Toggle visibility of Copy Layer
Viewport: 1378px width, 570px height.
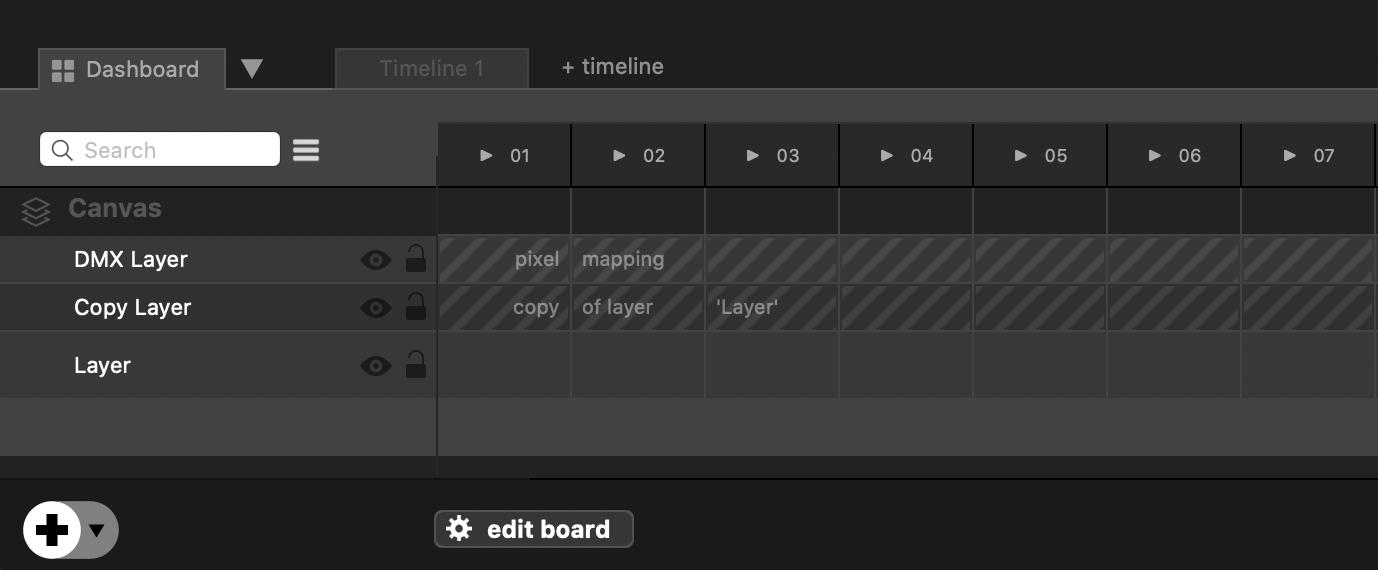pos(375,307)
